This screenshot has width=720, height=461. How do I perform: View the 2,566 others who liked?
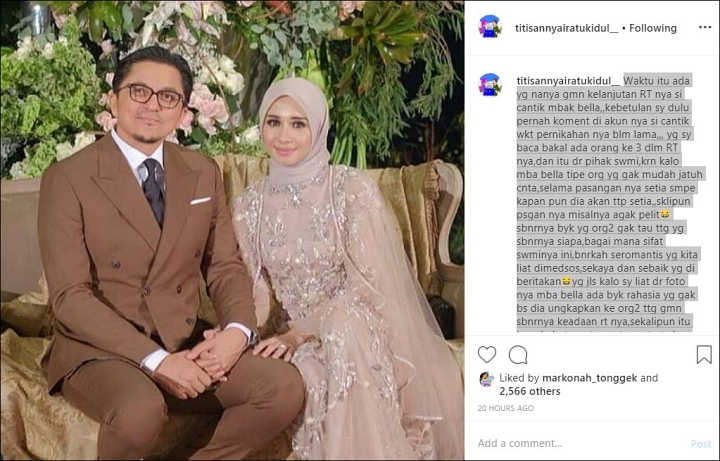[530, 391]
